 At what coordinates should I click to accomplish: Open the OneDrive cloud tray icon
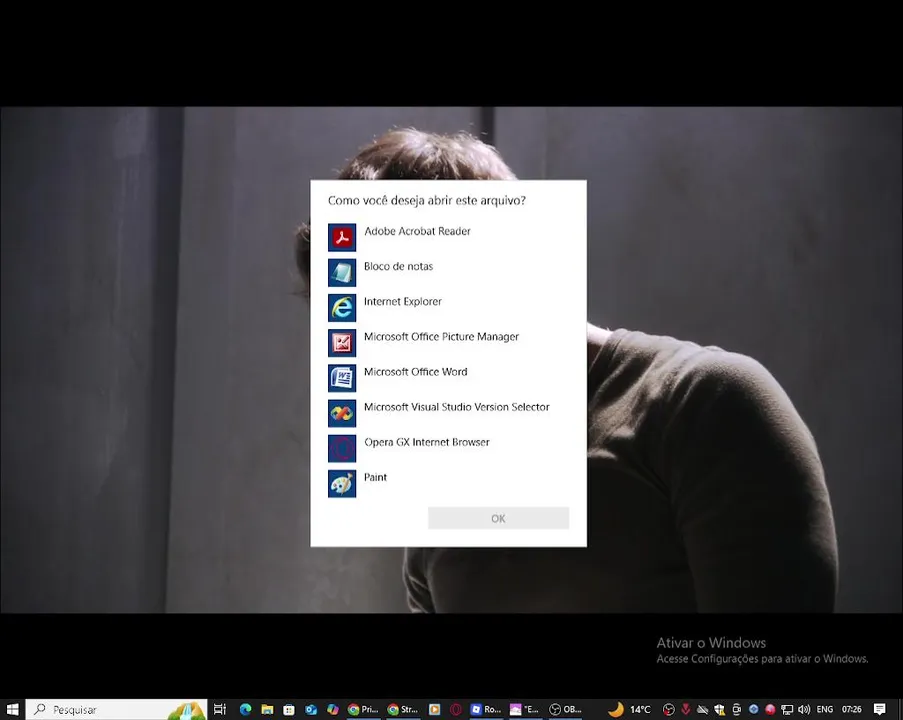tap(703, 710)
